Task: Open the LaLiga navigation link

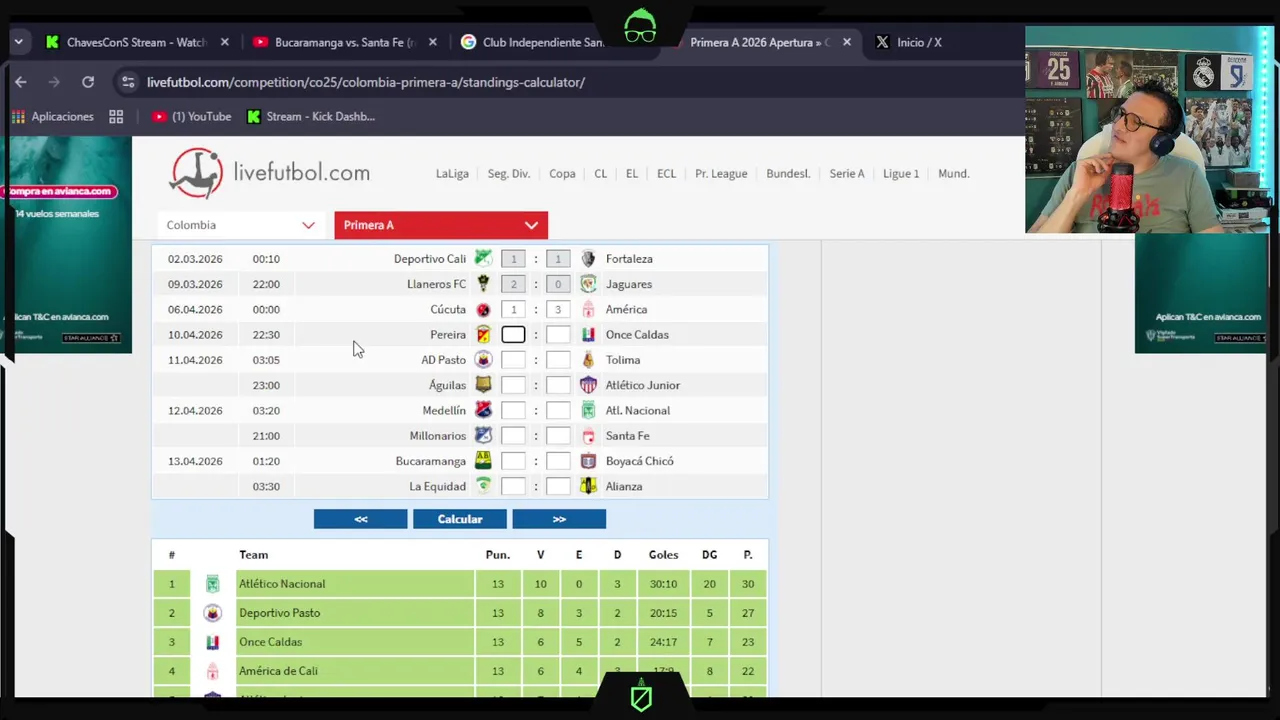Action: (x=452, y=174)
